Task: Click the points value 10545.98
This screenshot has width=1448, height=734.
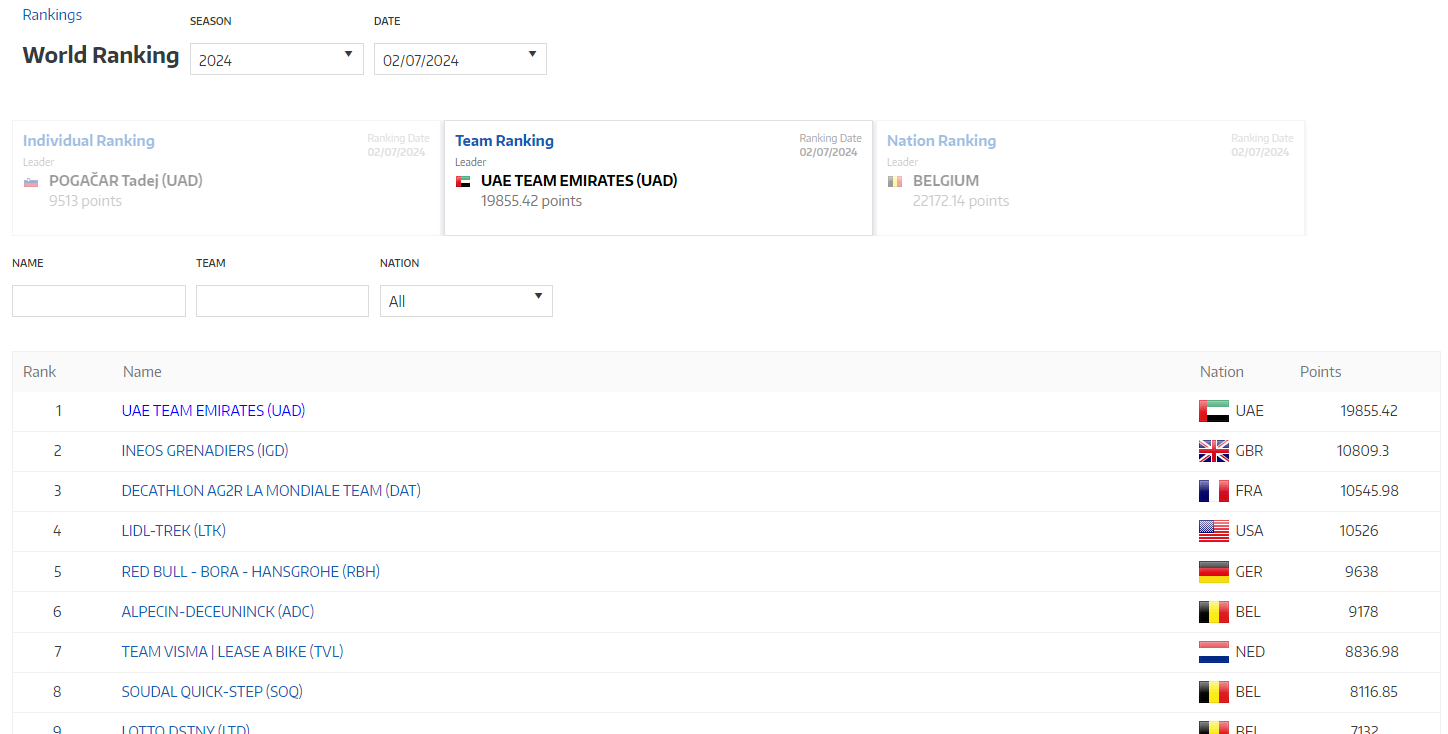Action: pyautogui.click(x=1369, y=491)
